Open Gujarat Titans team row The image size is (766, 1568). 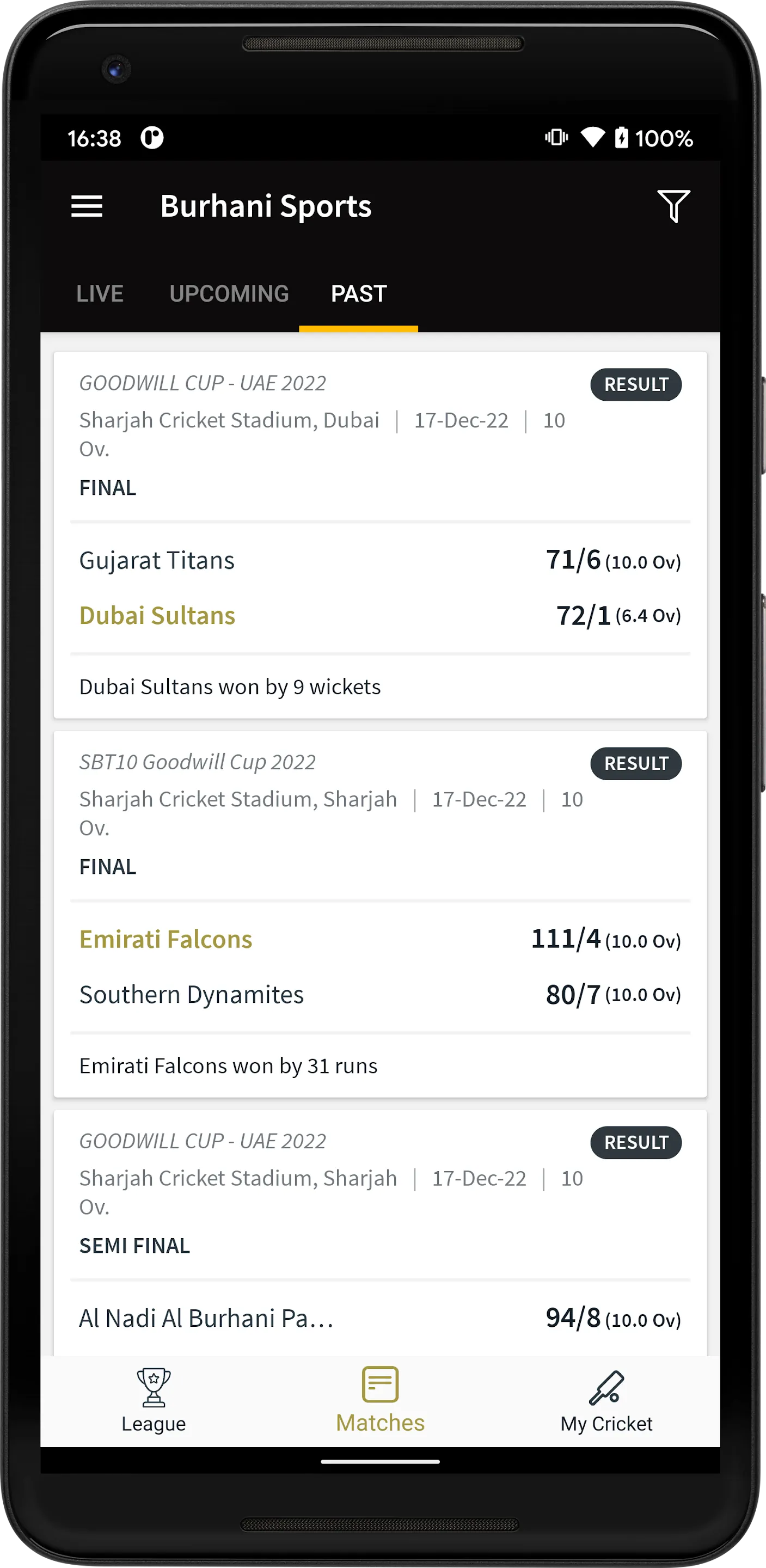tap(380, 560)
